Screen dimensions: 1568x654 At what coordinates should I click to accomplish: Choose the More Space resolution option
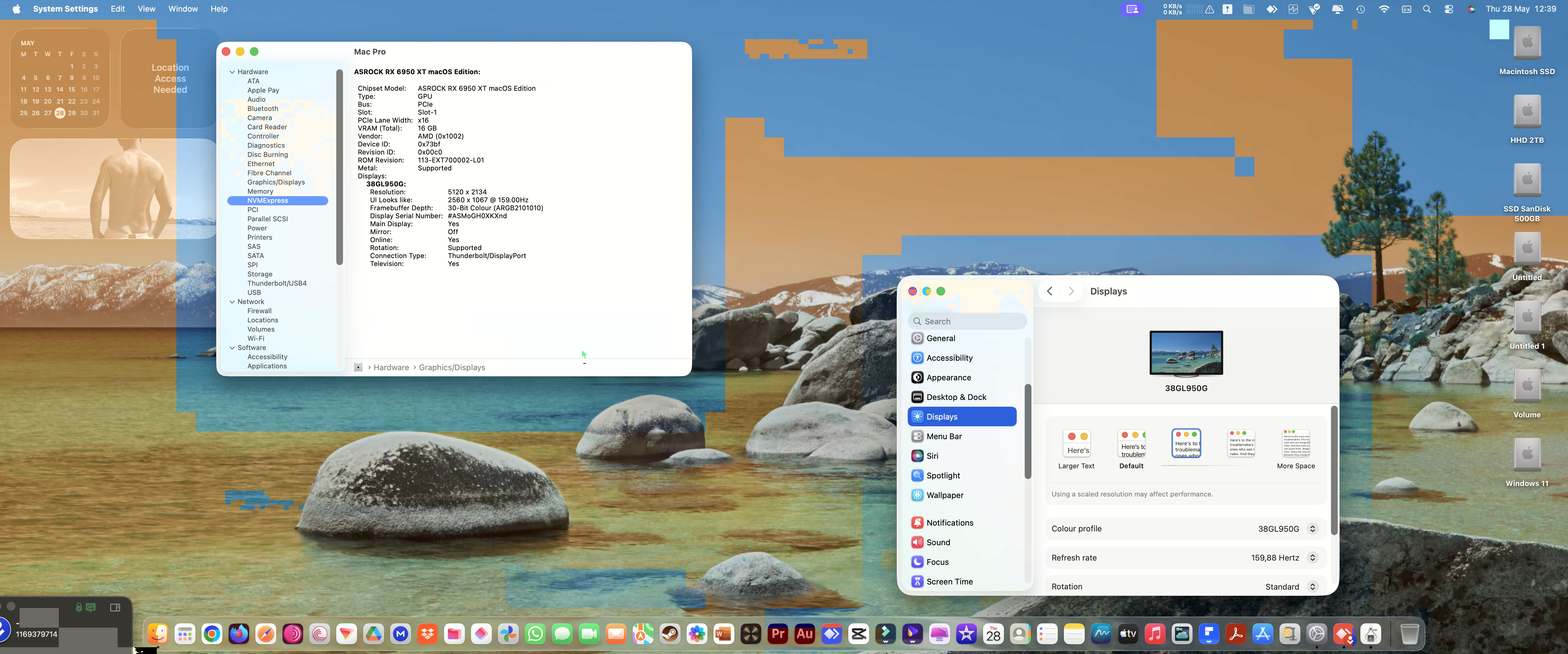tap(1296, 449)
